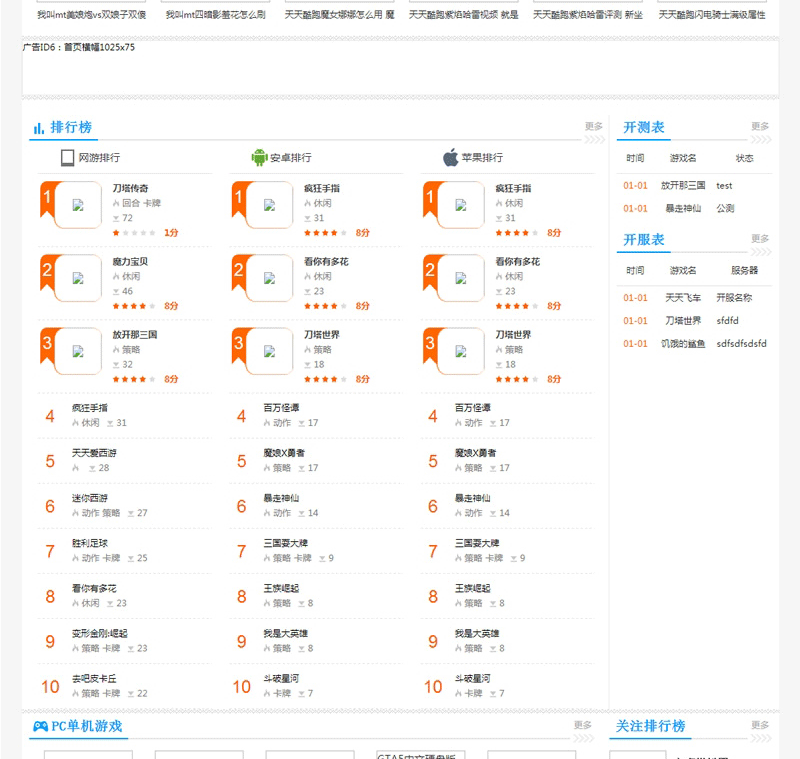Open 魔力宝贝 thumbnail in 网游排行
This screenshot has height=759, width=800.
78,278
